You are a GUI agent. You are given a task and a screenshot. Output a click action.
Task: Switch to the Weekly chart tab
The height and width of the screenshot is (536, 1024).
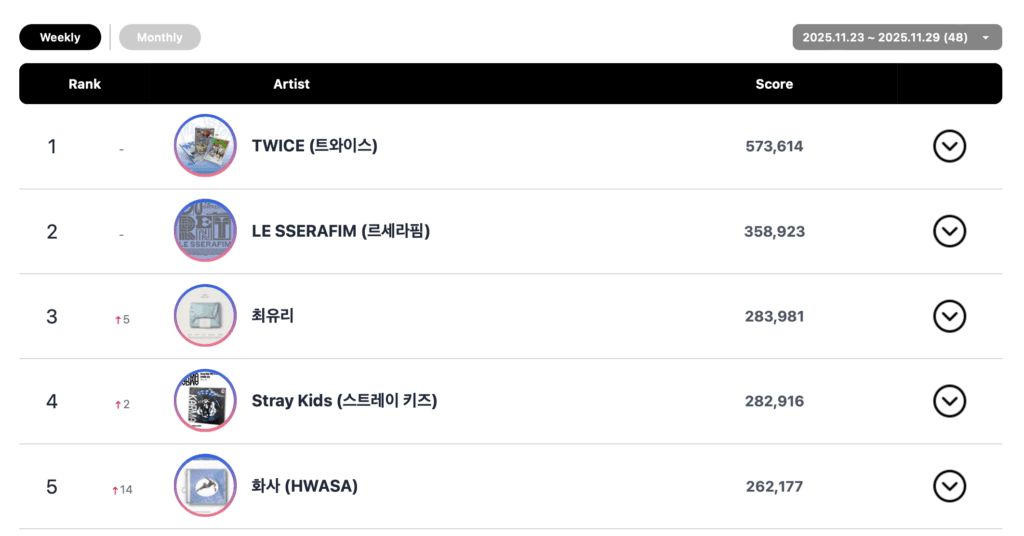(60, 37)
